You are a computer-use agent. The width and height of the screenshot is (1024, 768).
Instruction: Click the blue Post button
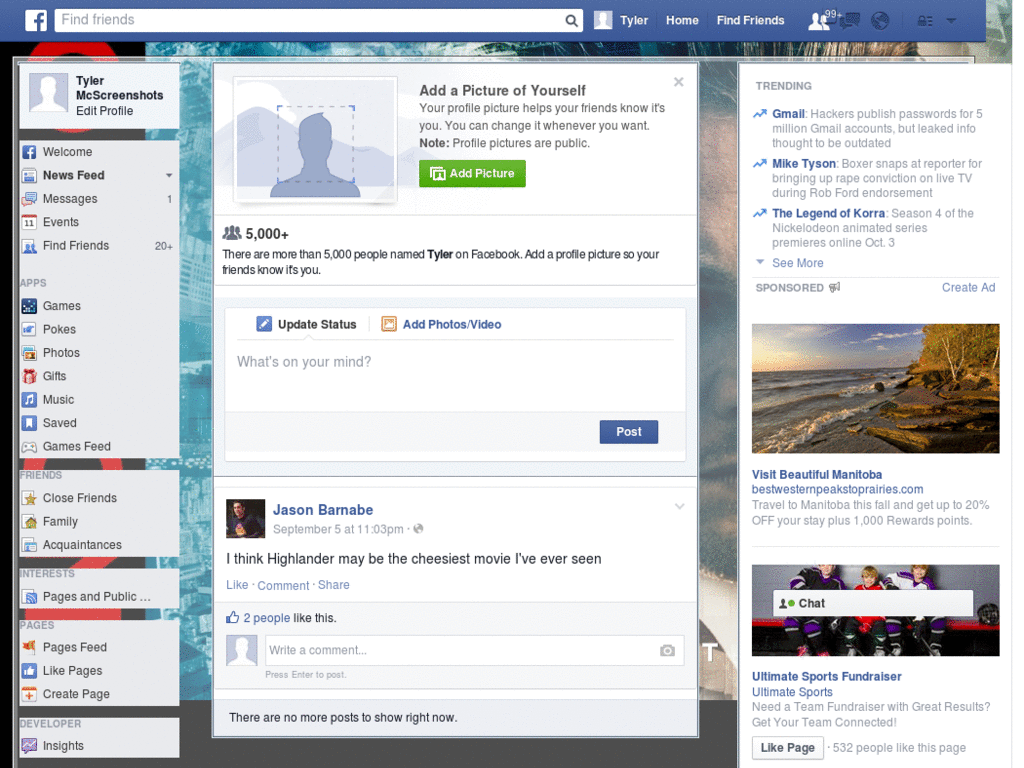(629, 432)
